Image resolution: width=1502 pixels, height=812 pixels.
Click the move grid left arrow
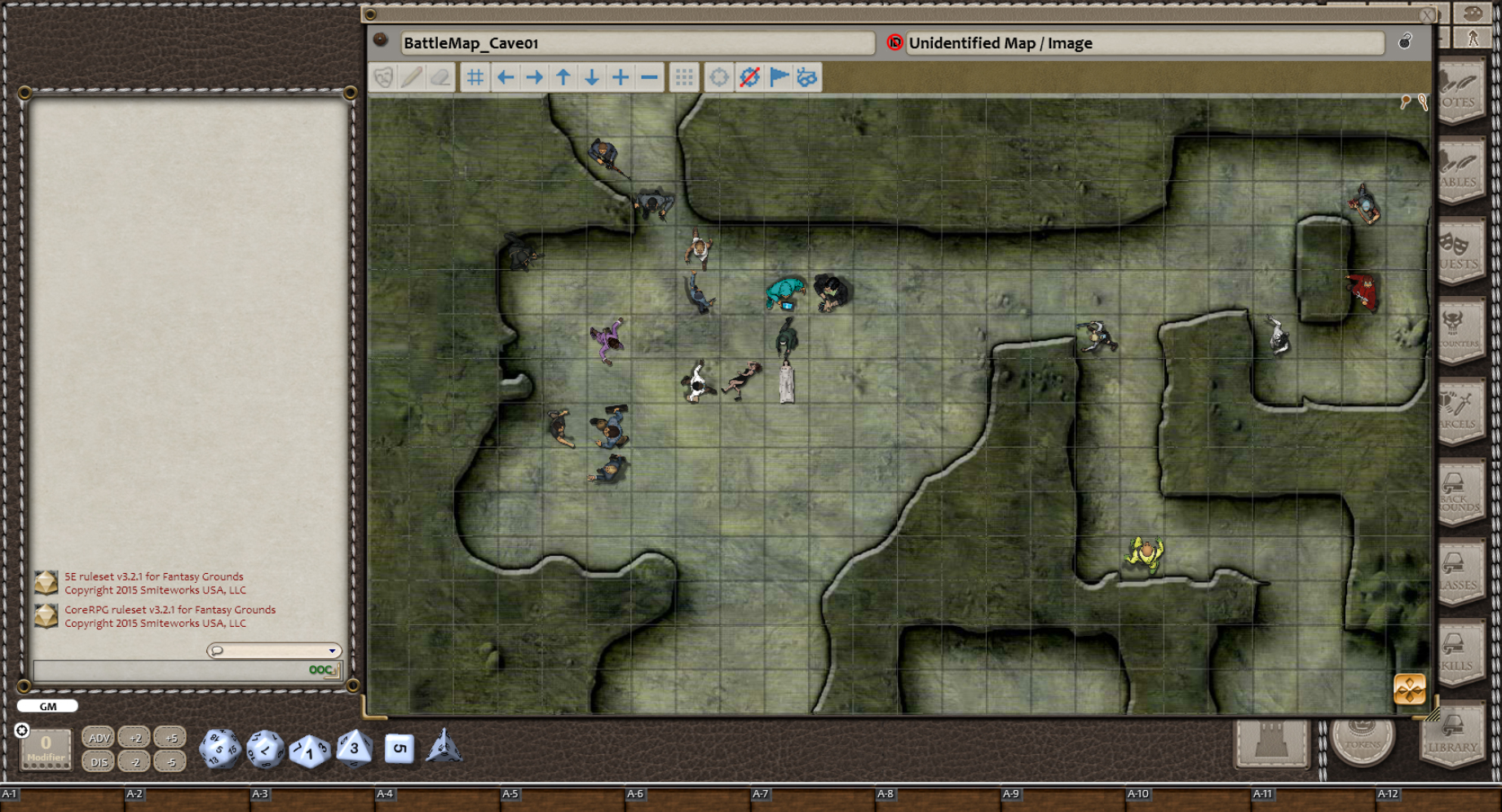click(506, 77)
